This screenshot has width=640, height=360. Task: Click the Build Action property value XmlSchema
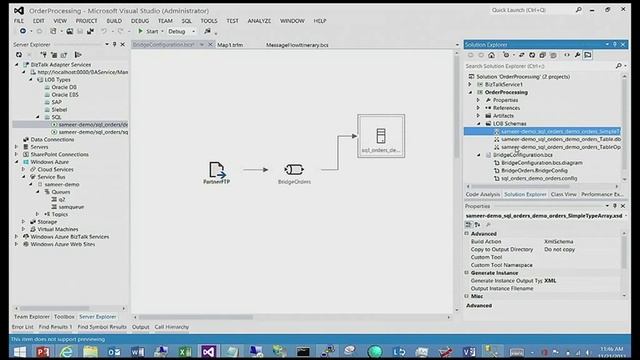558,242
